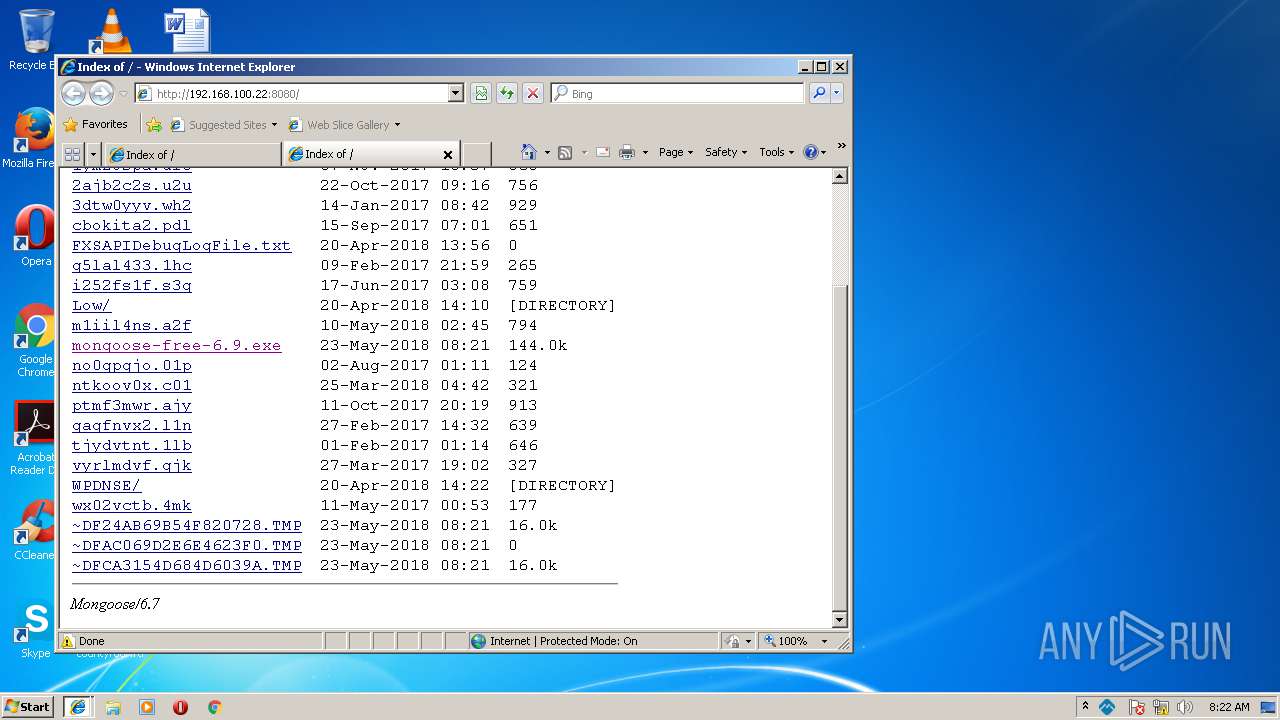Open the Safety menu

click(726, 152)
